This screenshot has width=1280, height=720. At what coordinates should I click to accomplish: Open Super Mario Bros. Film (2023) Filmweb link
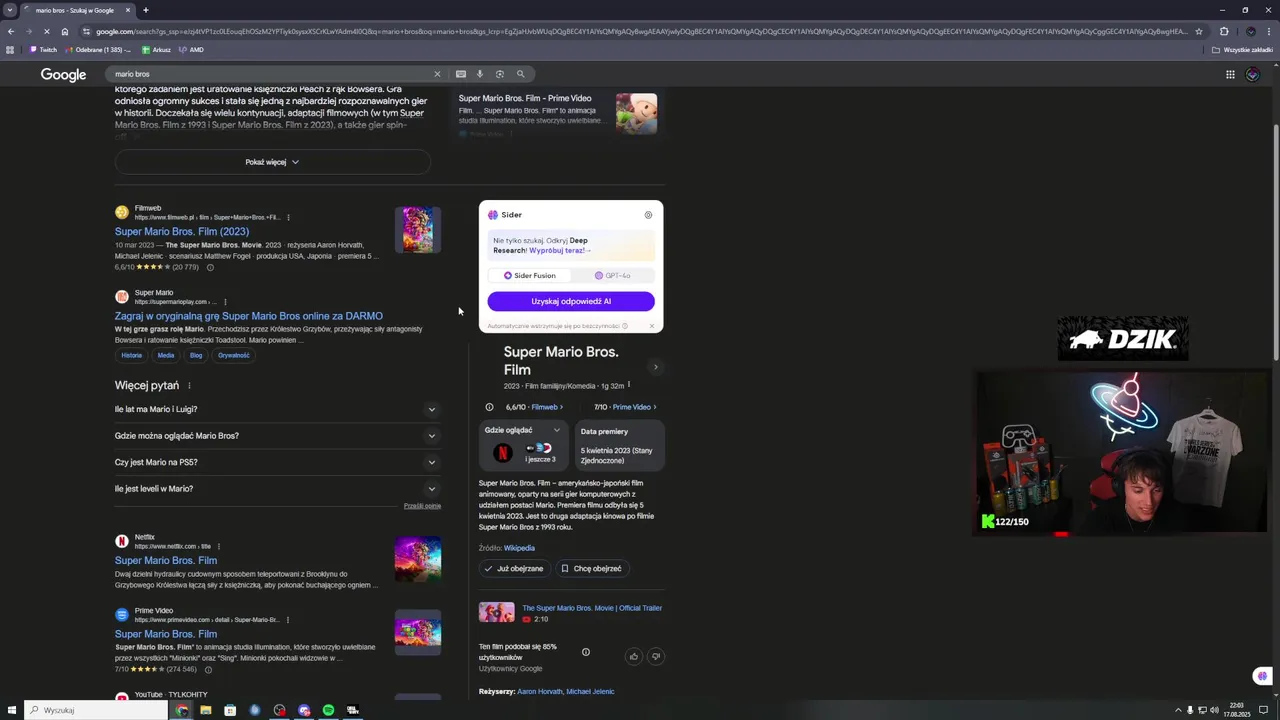tap(182, 231)
